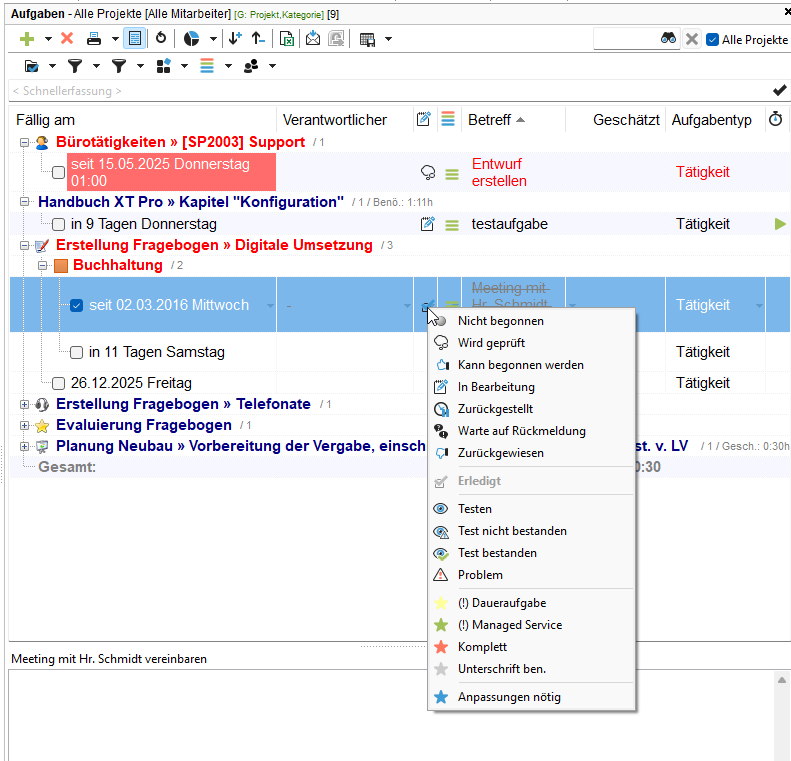
Task: Click the Verantwortlicher column header
Action: point(334,120)
